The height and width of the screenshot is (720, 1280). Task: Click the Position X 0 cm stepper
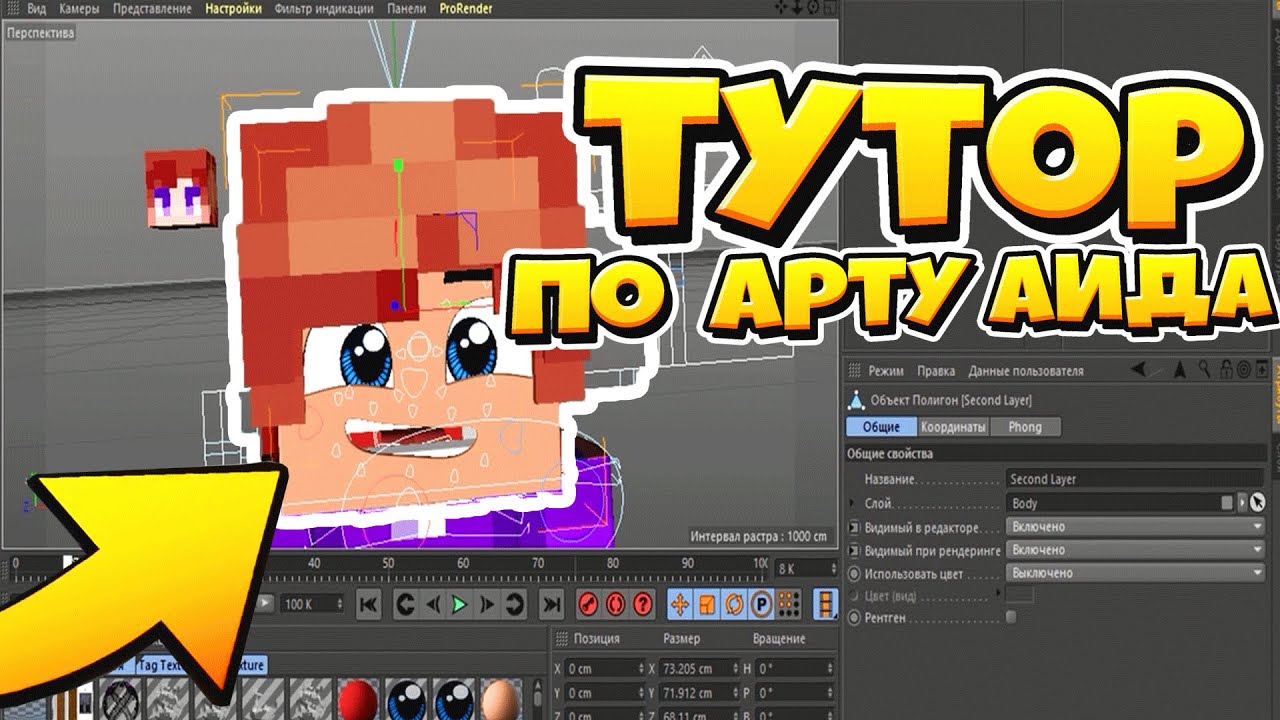pyautogui.click(x=642, y=668)
